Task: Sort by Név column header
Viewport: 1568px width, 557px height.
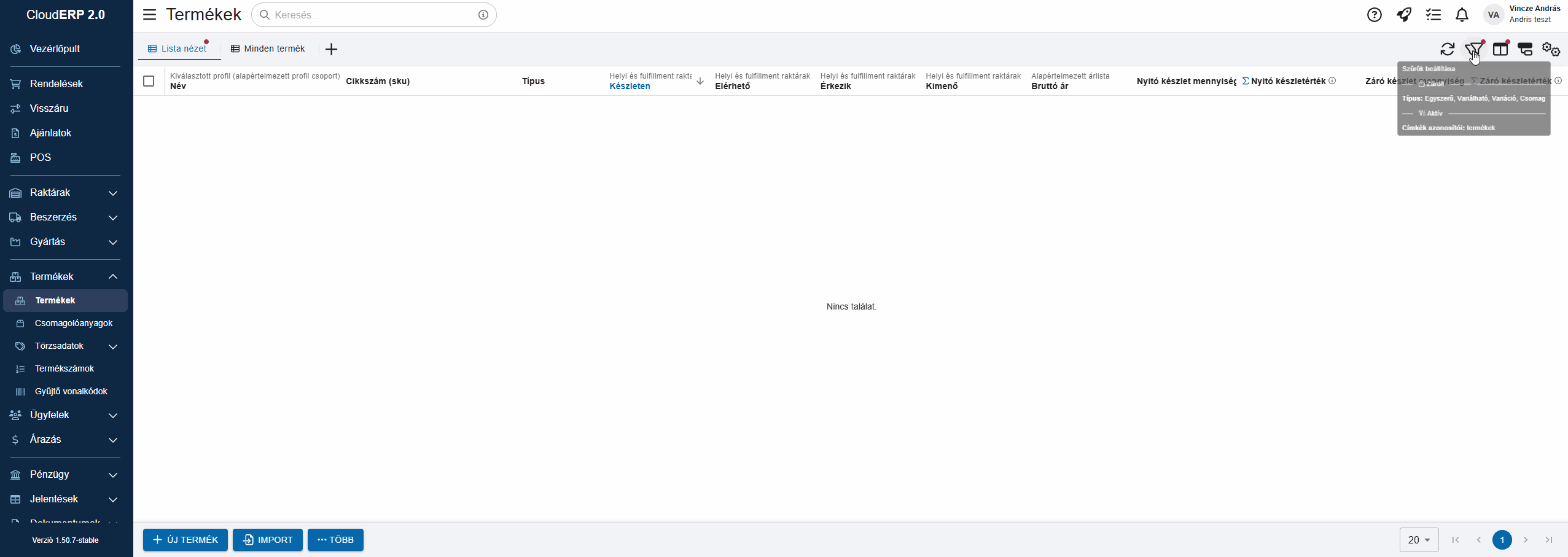Action: [178, 86]
